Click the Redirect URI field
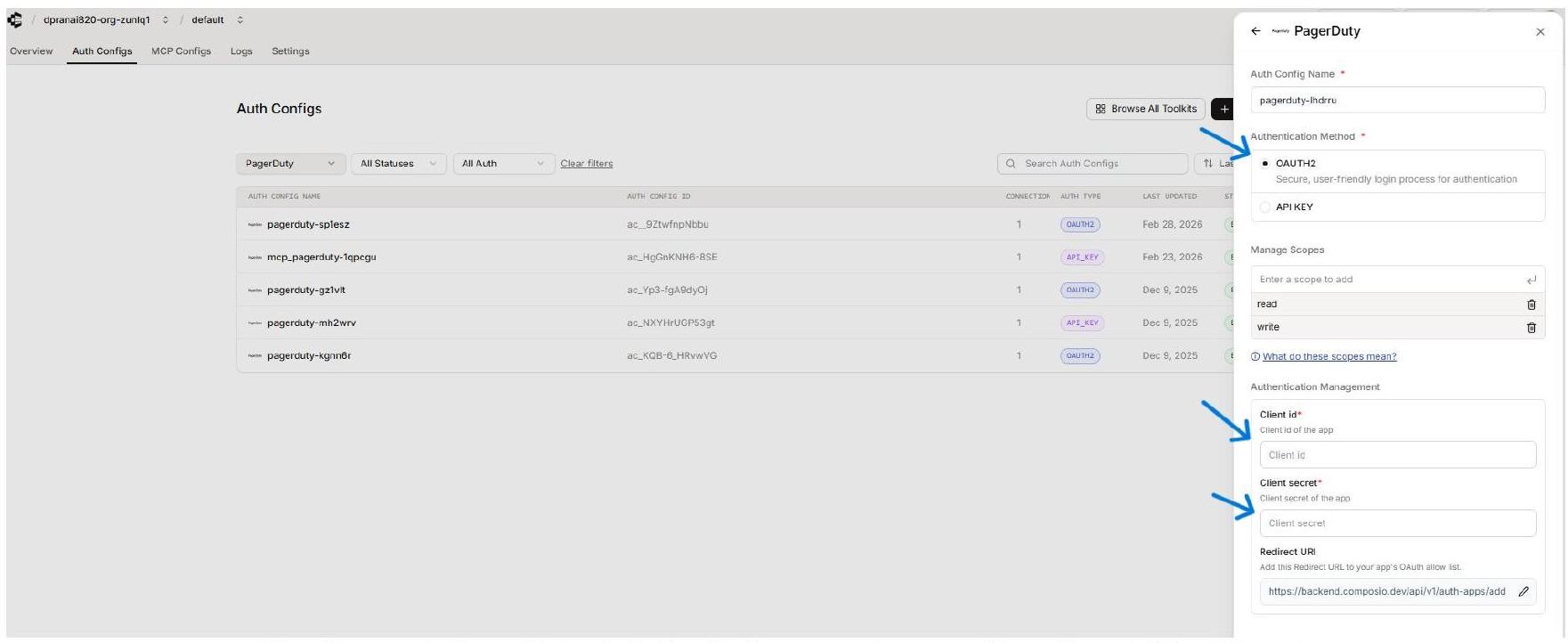This screenshot has height=643, width=1568. 1398,591
